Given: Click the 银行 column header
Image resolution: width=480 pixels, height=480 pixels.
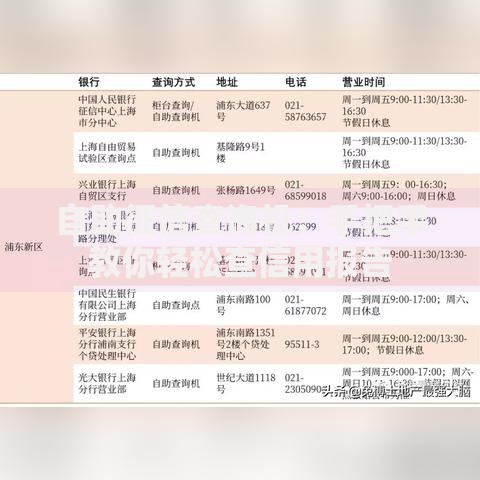Looking at the screenshot, I should click(89, 82).
